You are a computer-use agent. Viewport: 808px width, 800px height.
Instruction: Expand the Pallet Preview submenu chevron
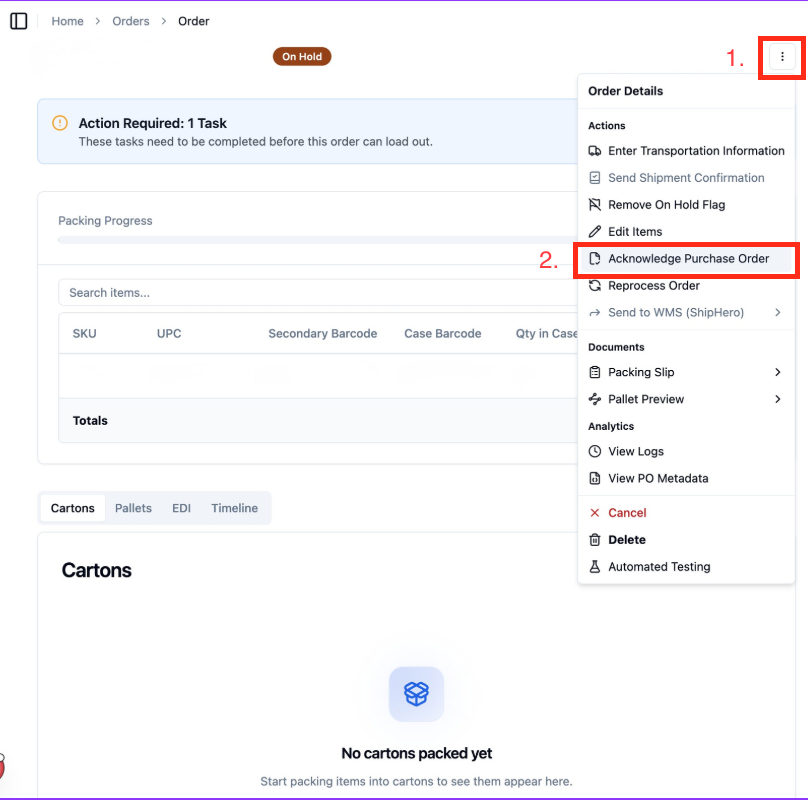(x=778, y=399)
